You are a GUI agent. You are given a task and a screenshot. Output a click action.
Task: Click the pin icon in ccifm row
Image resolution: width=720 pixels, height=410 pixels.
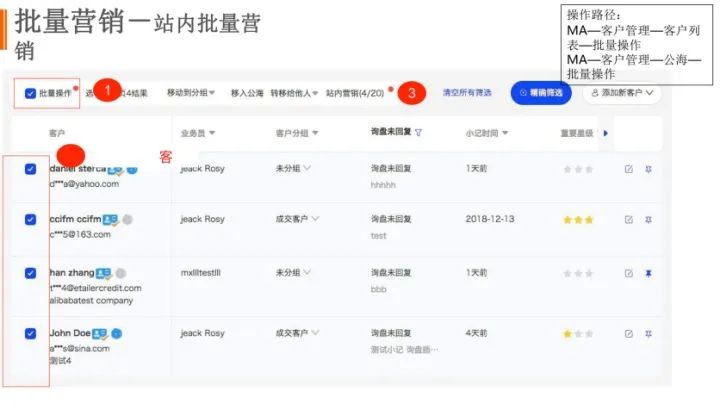tap(648, 220)
